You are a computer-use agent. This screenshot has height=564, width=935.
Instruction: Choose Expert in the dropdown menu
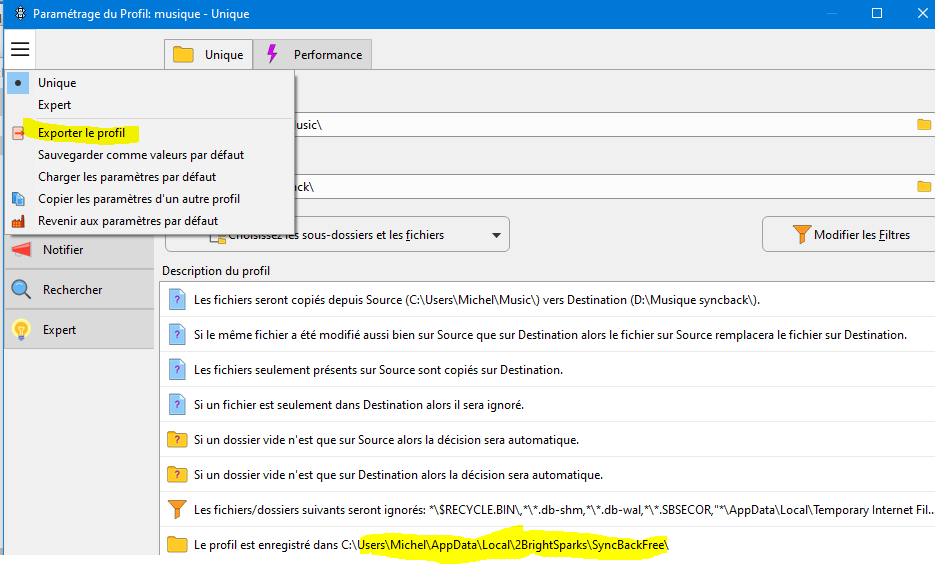pyautogui.click(x=54, y=105)
